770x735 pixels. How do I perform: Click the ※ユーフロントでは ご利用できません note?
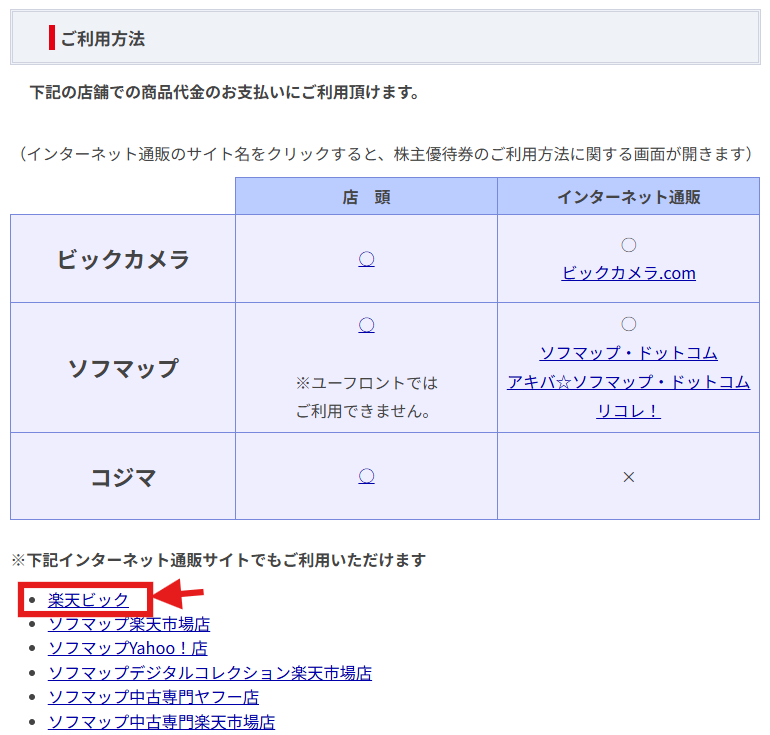click(366, 397)
